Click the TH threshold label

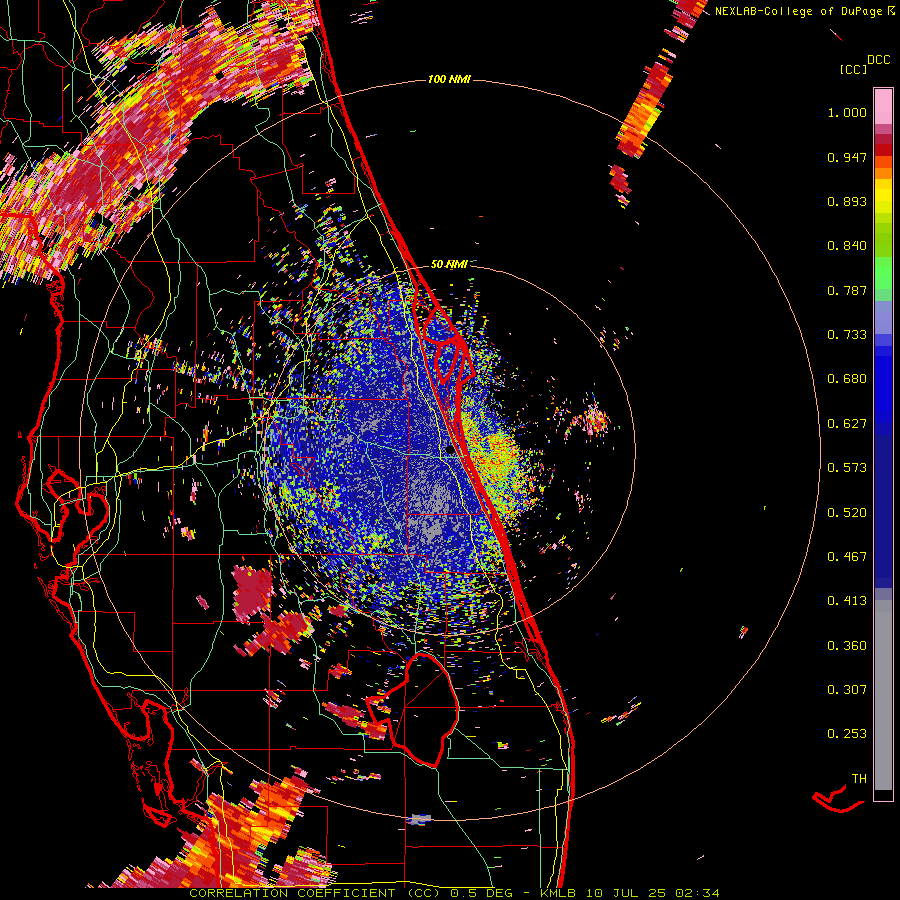click(x=859, y=779)
